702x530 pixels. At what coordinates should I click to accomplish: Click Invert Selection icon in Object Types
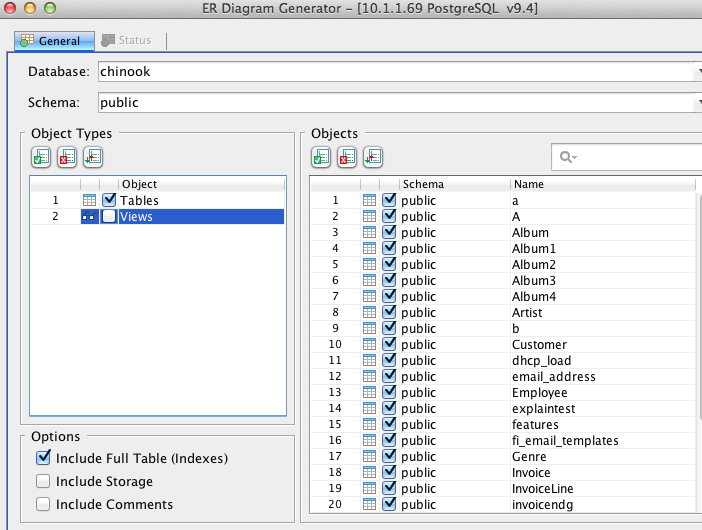[x=93, y=157]
